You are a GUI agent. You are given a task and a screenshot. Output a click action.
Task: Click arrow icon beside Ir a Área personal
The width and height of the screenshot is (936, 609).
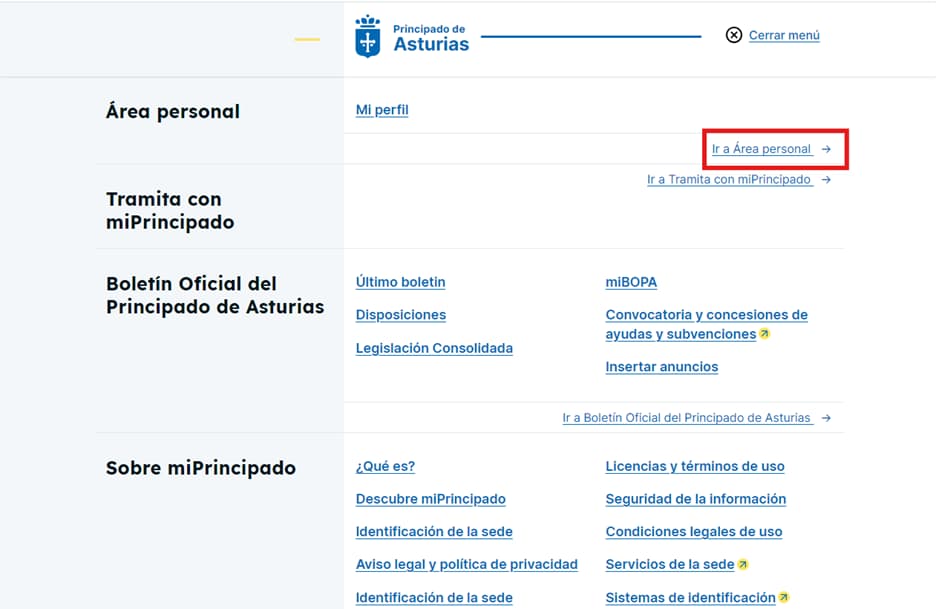[826, 149]
